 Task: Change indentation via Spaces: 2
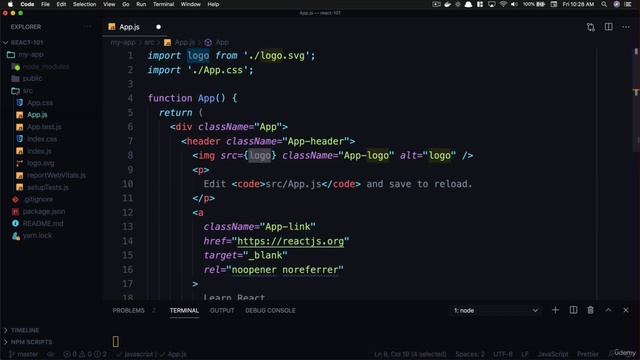click(470, 354)
